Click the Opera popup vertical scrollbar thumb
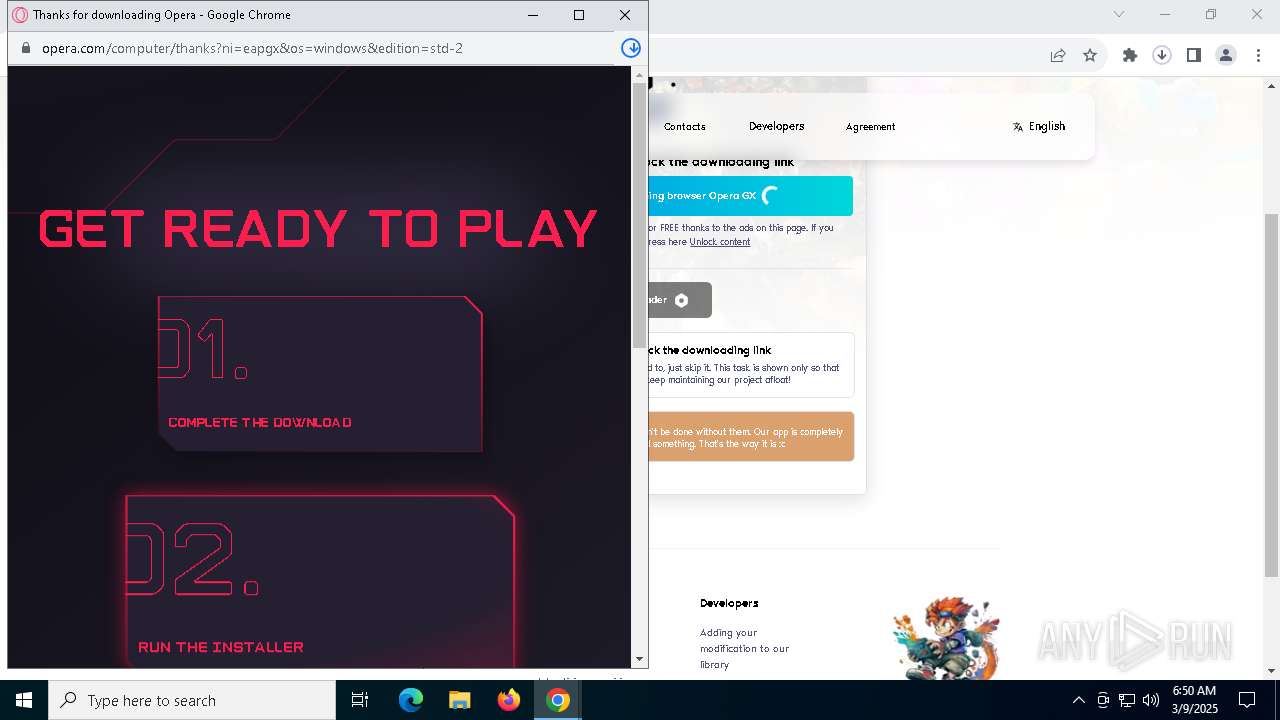 tap(640, 215)
